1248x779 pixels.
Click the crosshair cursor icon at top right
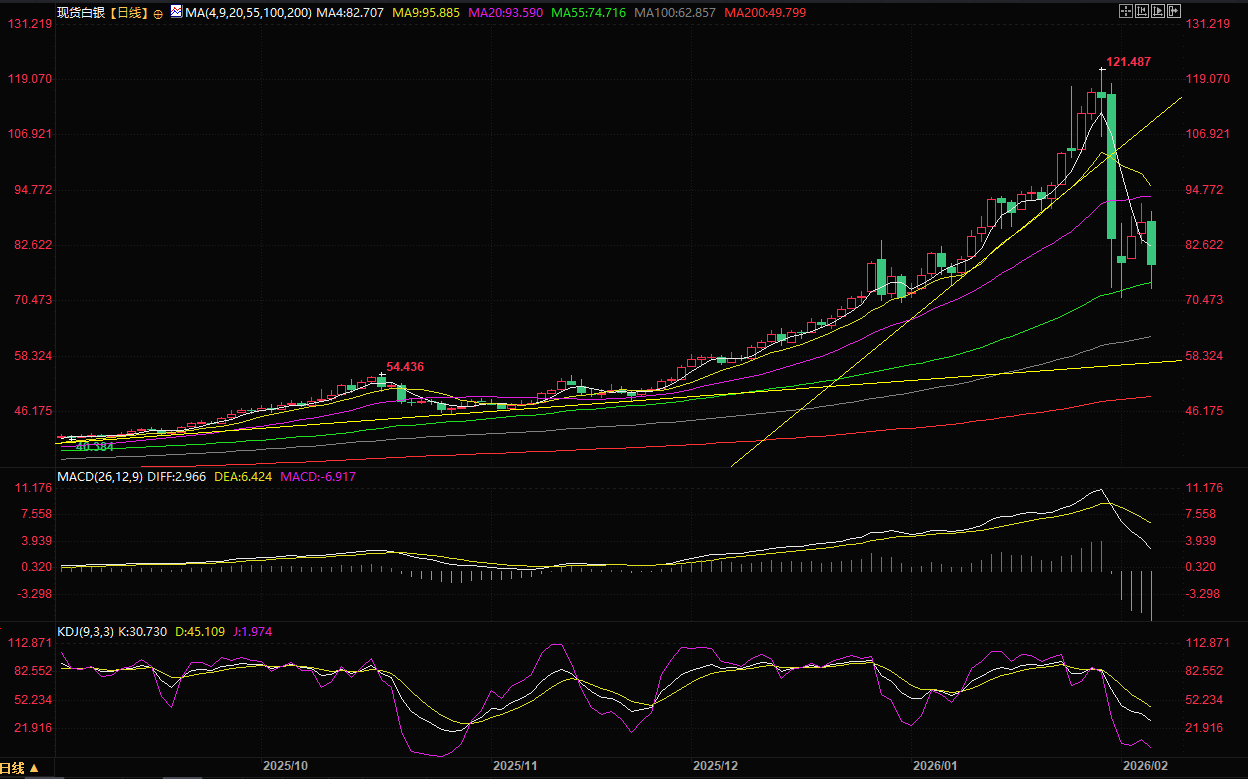(1126, 11)
